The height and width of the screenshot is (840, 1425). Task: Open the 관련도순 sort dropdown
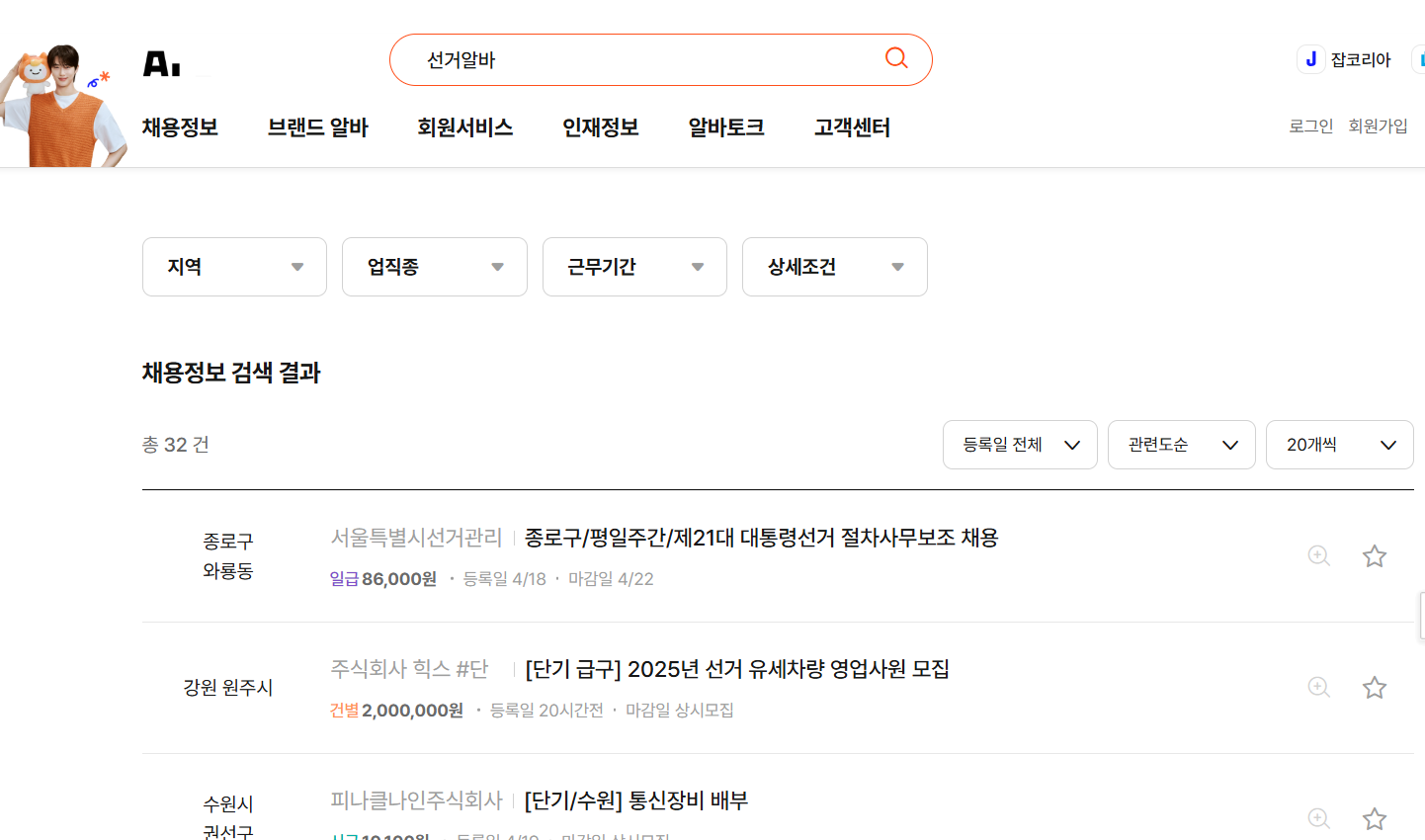(1181, 445)
